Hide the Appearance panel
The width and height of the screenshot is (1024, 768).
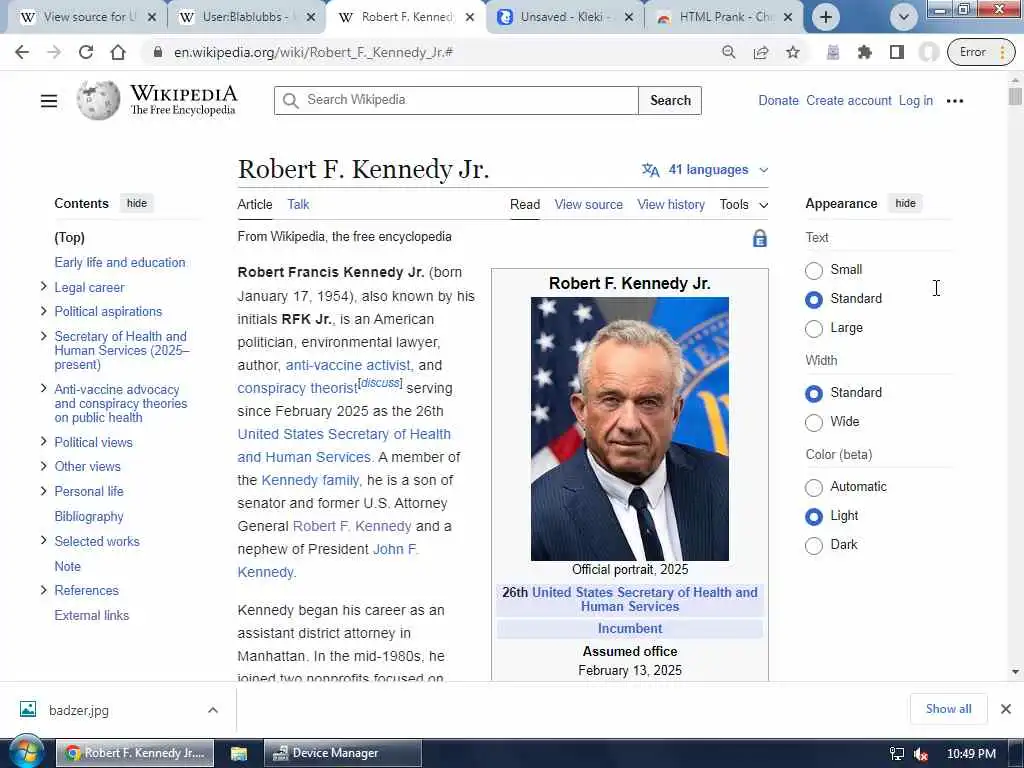pos(905,203)
